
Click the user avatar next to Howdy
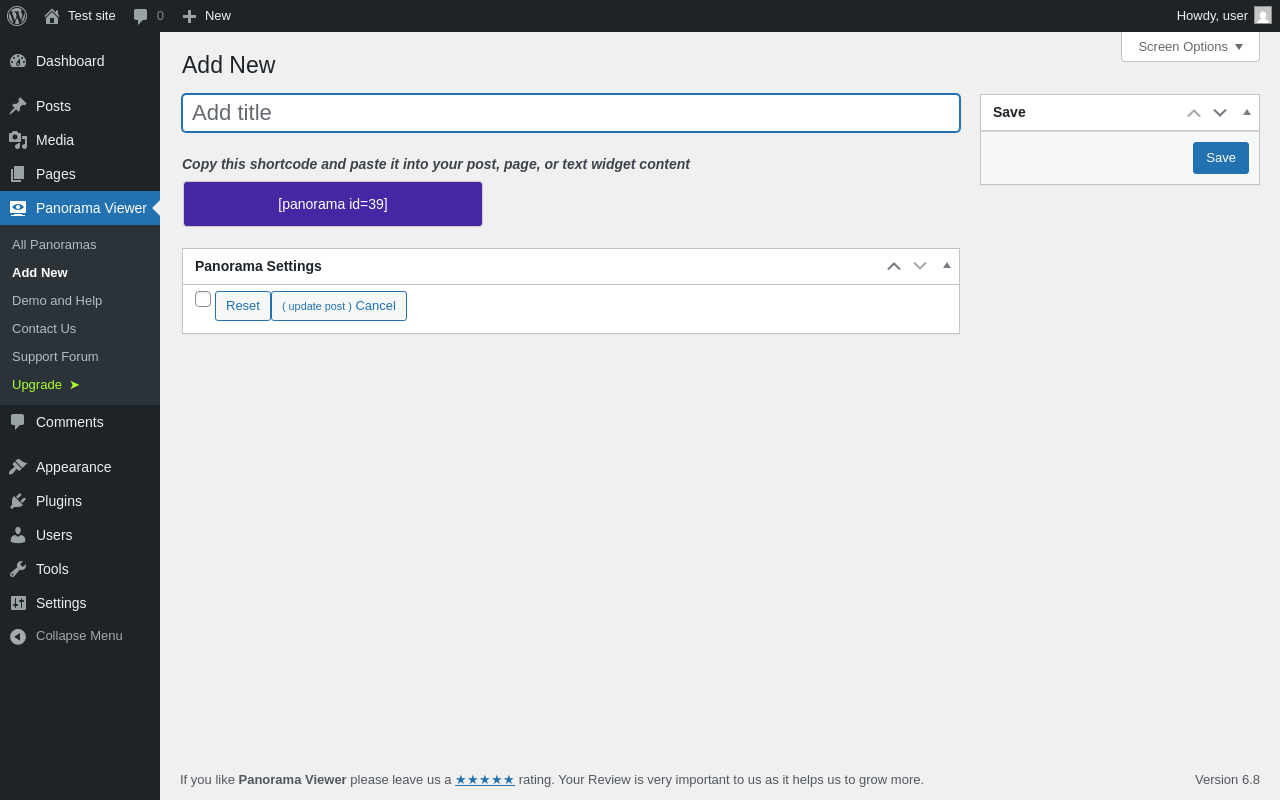click(x=1263, y=15)
